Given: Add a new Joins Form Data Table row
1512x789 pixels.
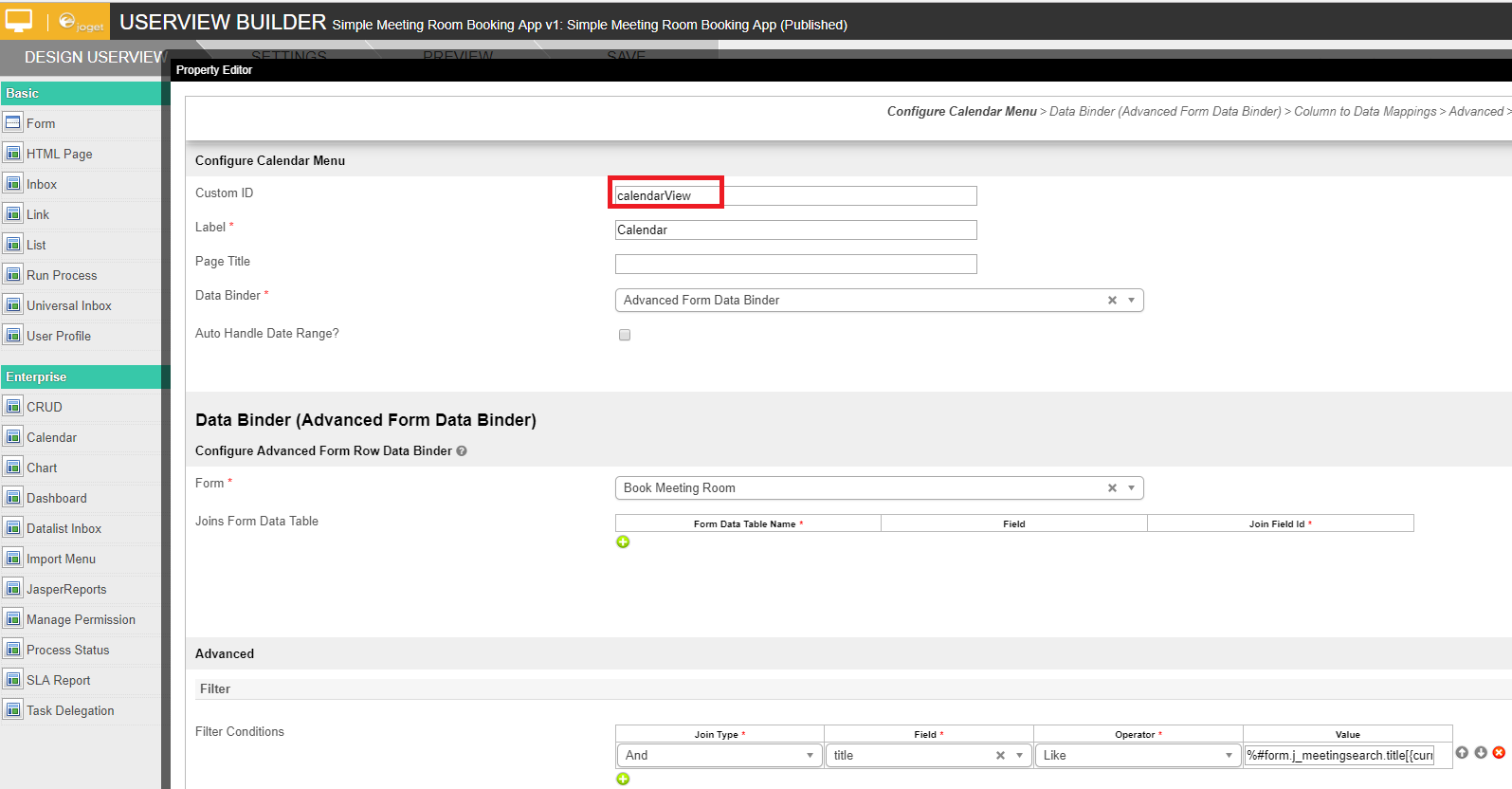Looking at the screenshot, I should coord(623,542).
